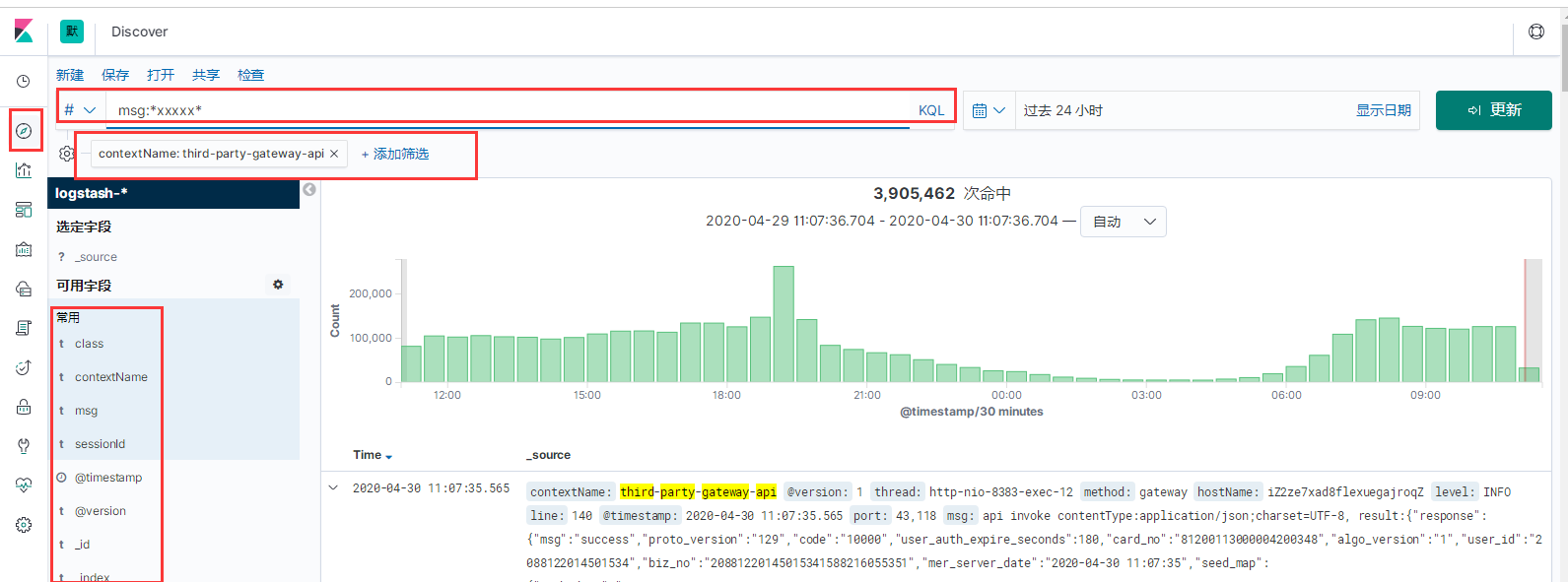Click 检查 in the top menu

(251, 75)
